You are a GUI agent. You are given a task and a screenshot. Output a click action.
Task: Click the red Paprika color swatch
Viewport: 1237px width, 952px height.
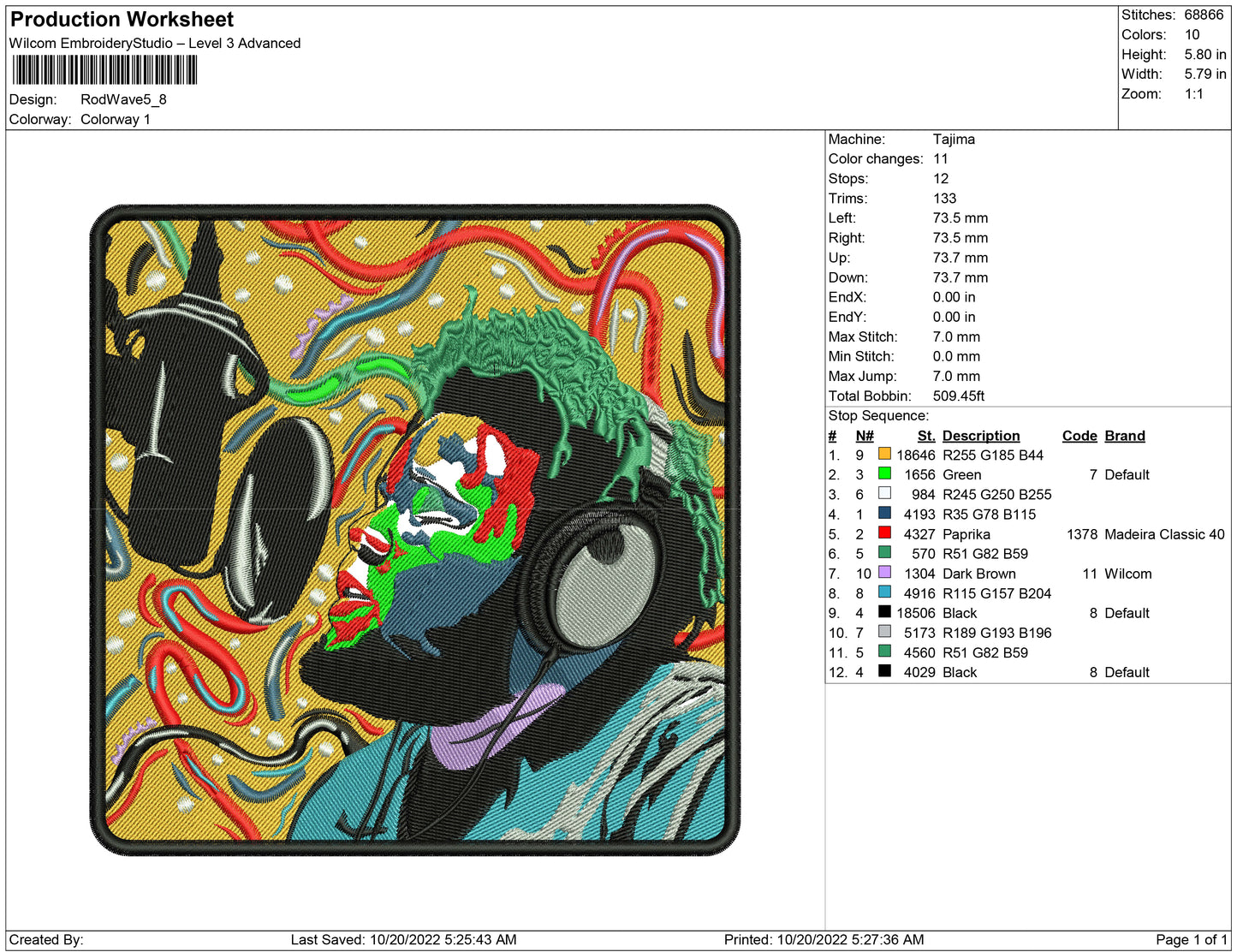884,533
